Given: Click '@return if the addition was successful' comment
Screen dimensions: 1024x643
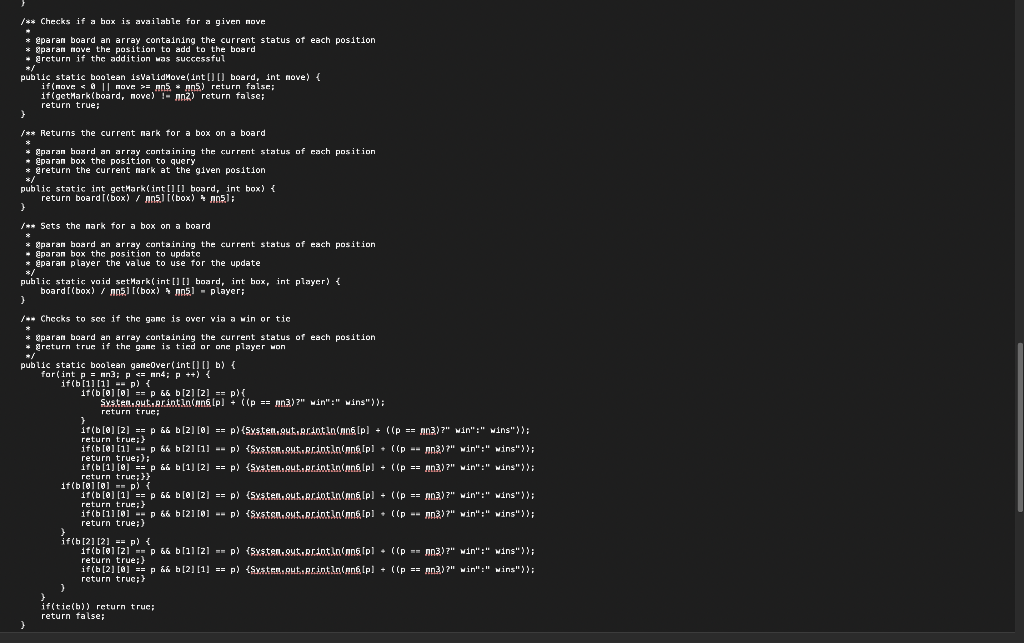Looking at the screenshot, I should (130, 59).
